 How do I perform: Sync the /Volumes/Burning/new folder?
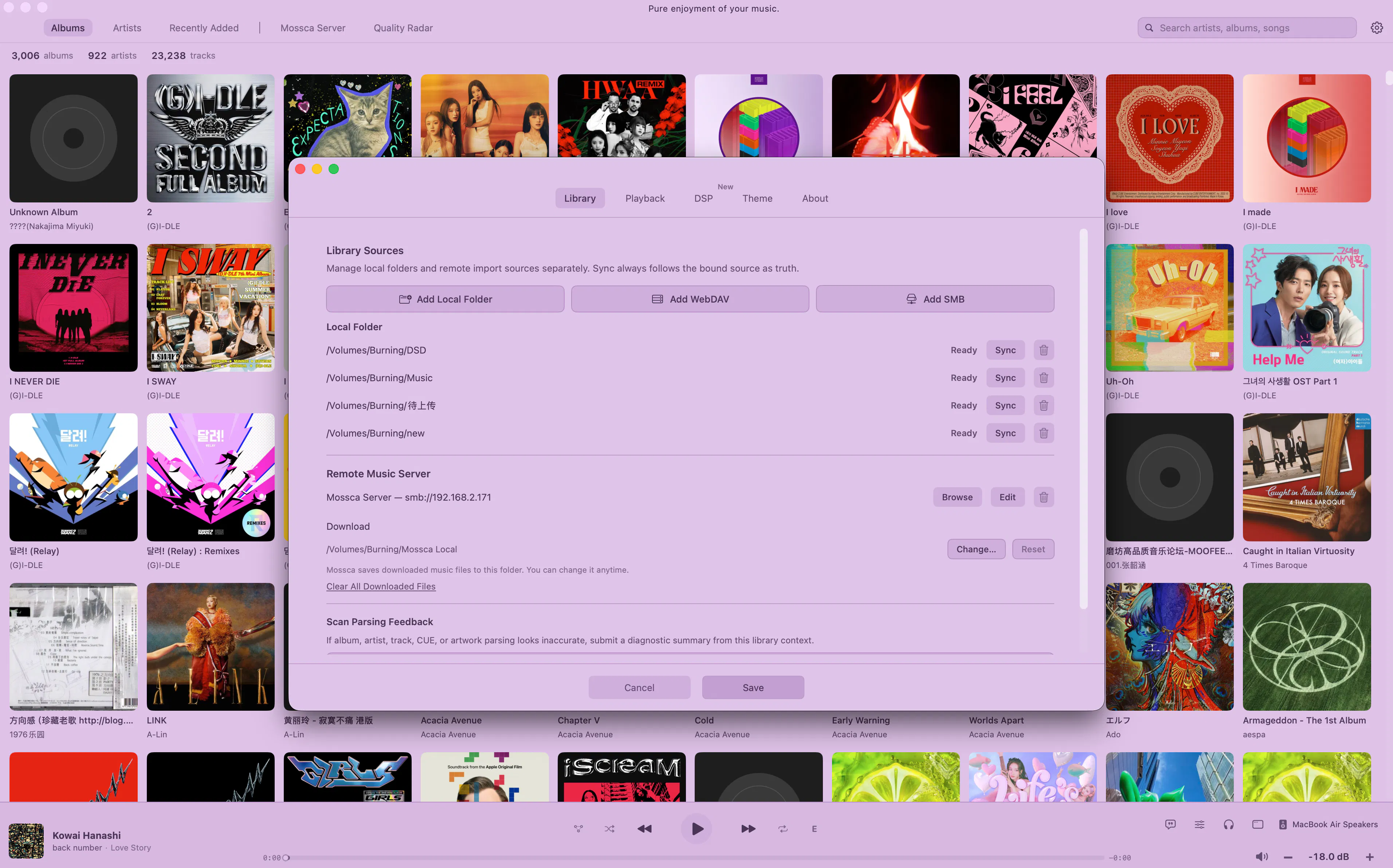[x=1005, y=433]
